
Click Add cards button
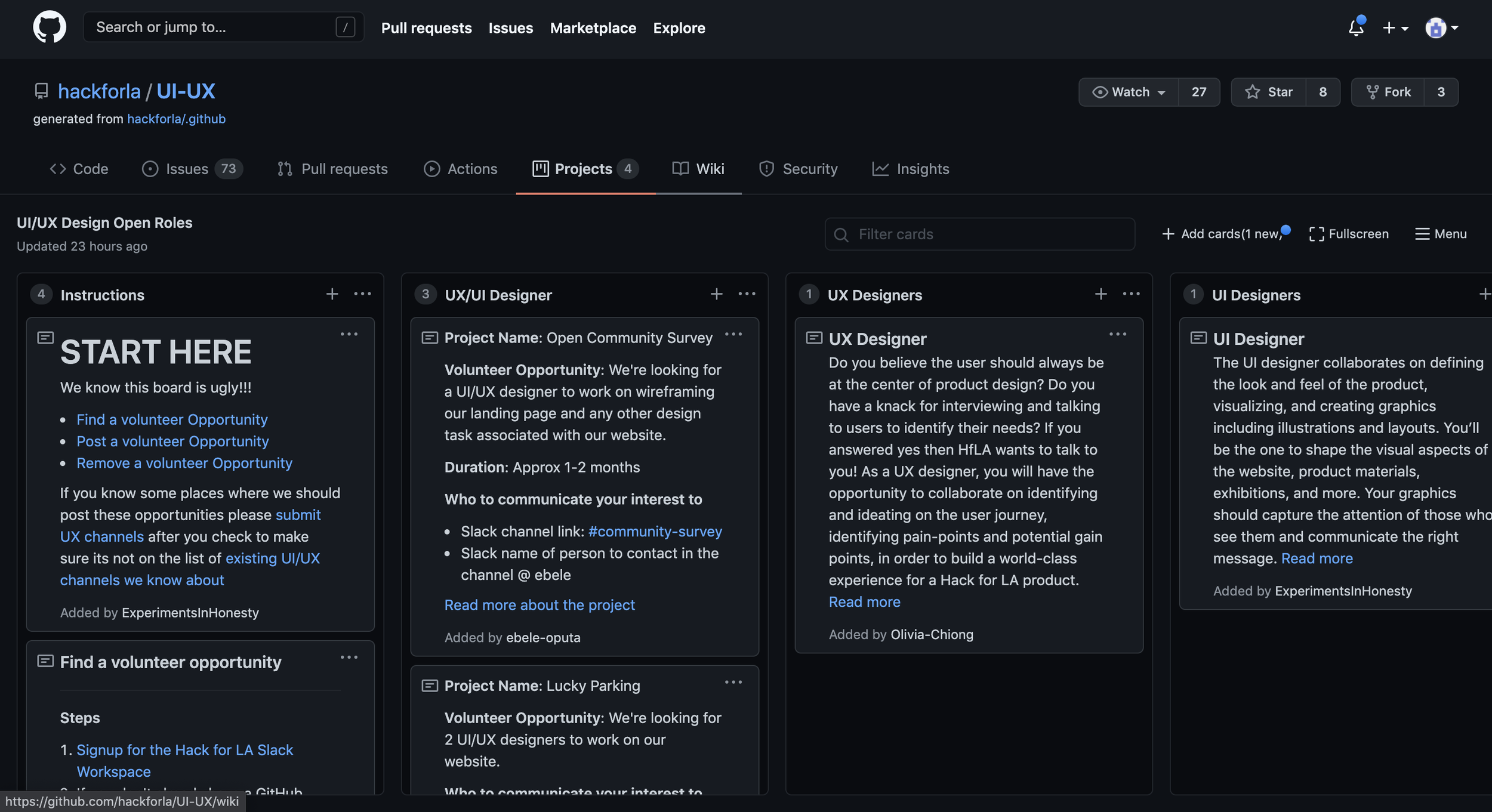click(1226, 234)
